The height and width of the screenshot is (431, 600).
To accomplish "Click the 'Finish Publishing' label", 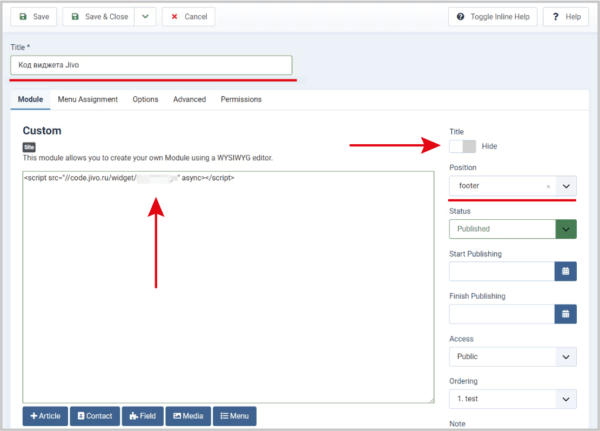I will tap(477, 296).
